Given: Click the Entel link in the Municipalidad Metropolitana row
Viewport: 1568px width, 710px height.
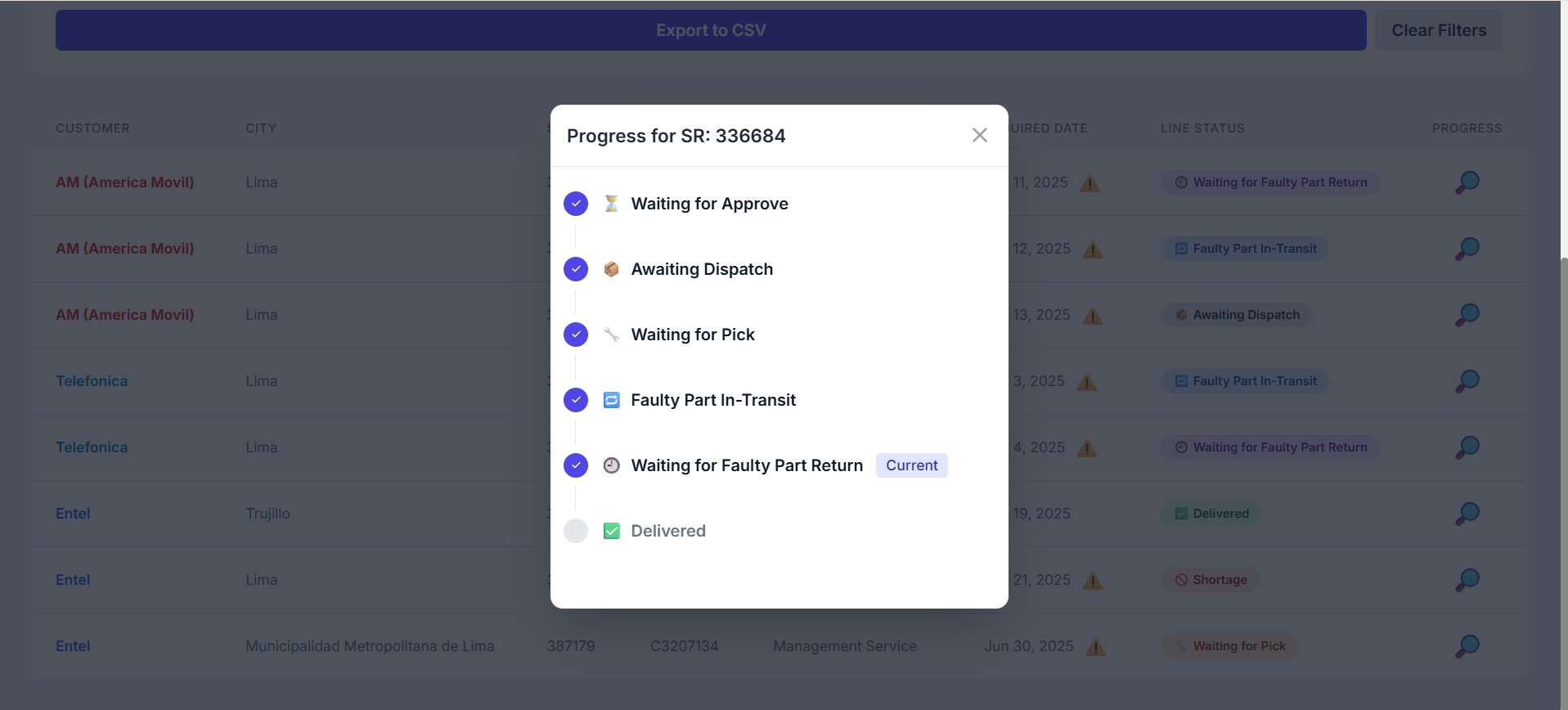Looking at the screenshot, I should (73, 646).
